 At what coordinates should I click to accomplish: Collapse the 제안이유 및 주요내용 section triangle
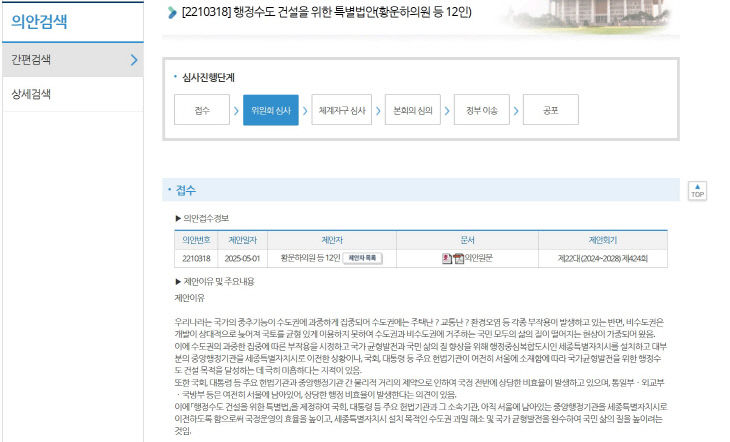tap(178, 281)
